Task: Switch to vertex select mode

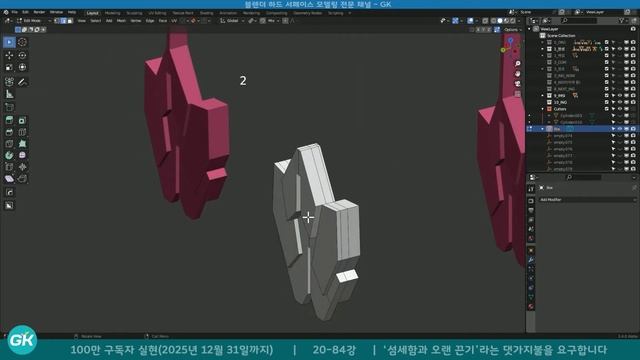Action: [x=57, y=21]
